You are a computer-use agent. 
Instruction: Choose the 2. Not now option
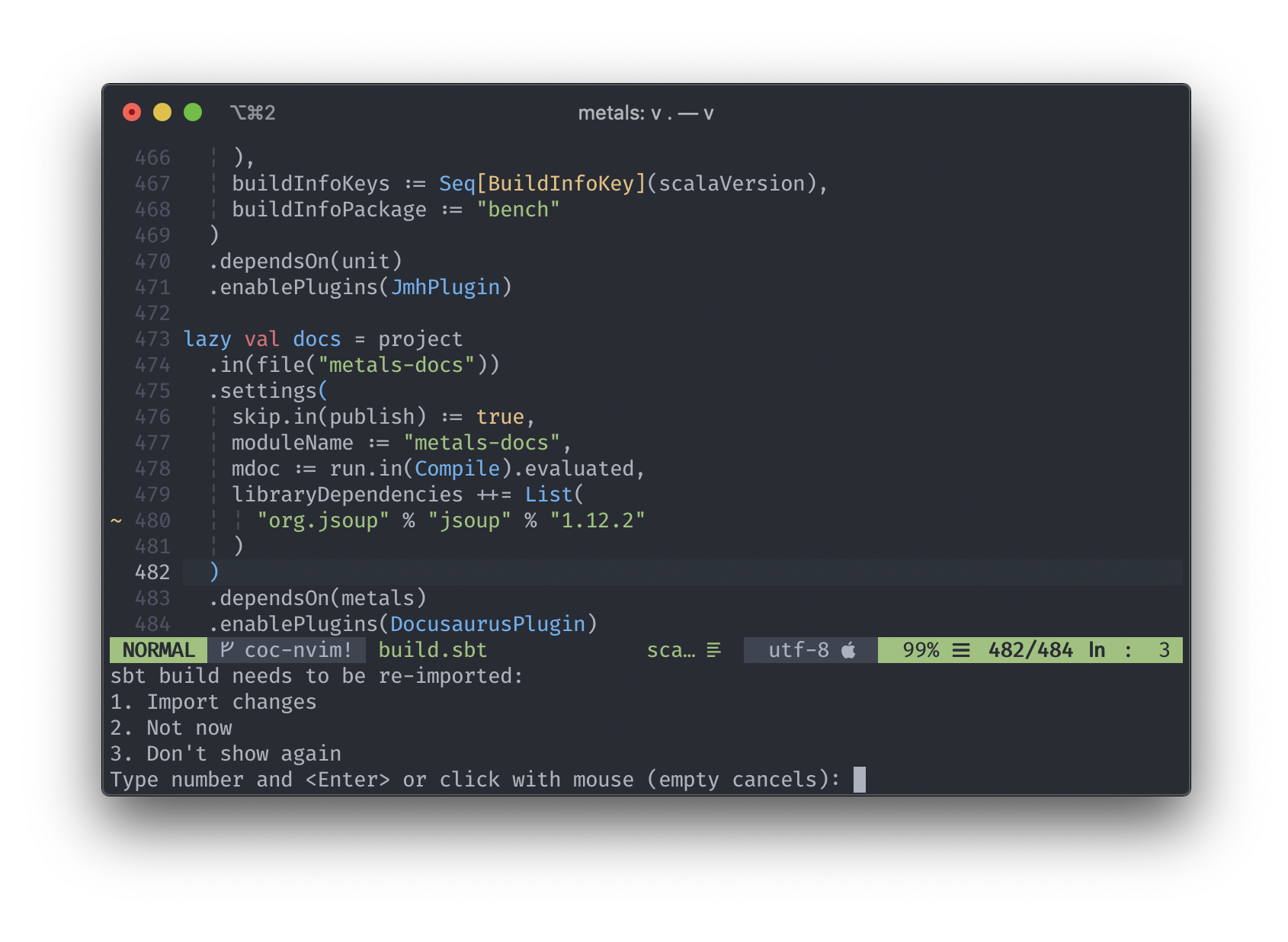point(171,728)
